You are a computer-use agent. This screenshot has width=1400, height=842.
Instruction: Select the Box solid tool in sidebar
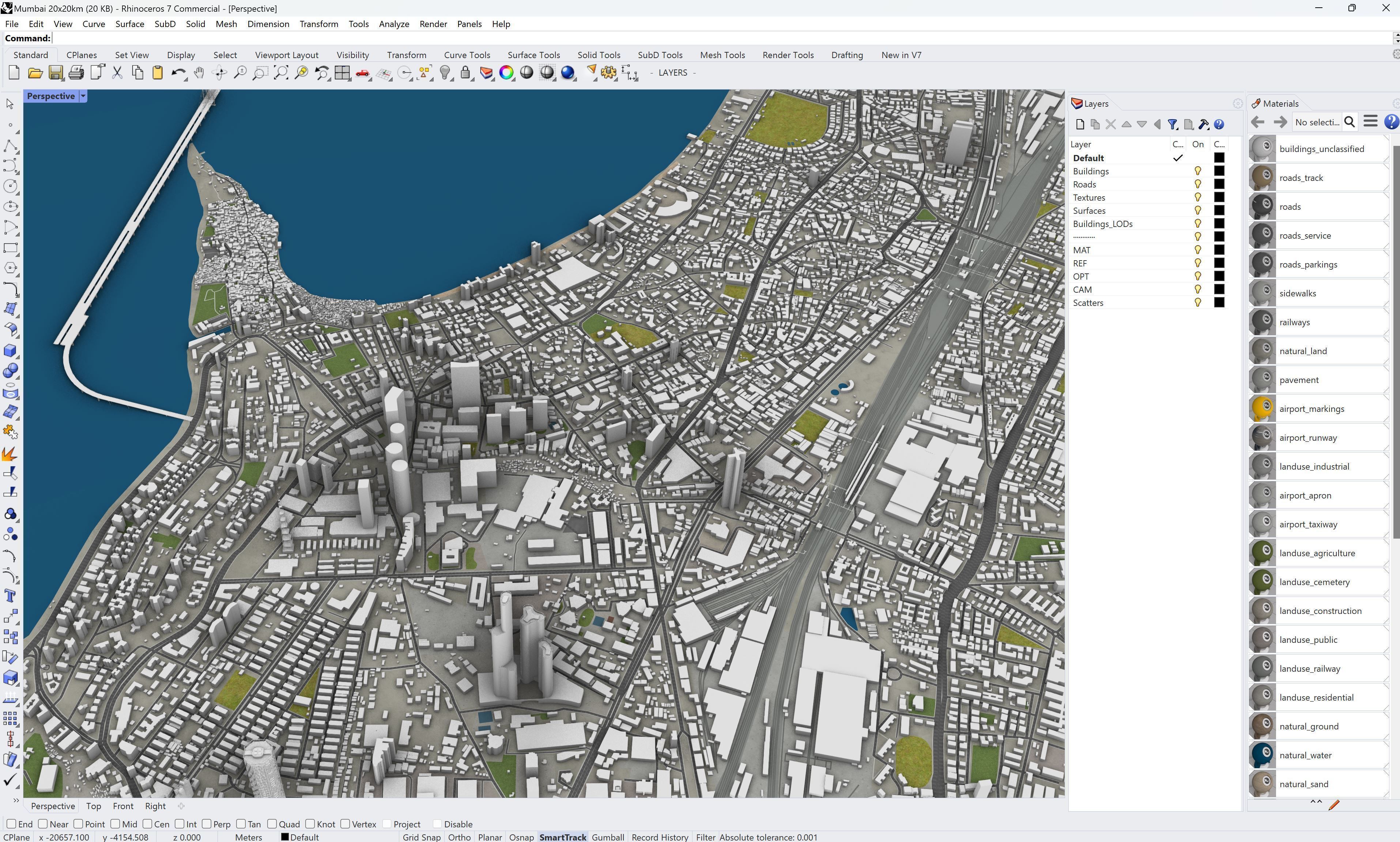[x=10, y=350]
